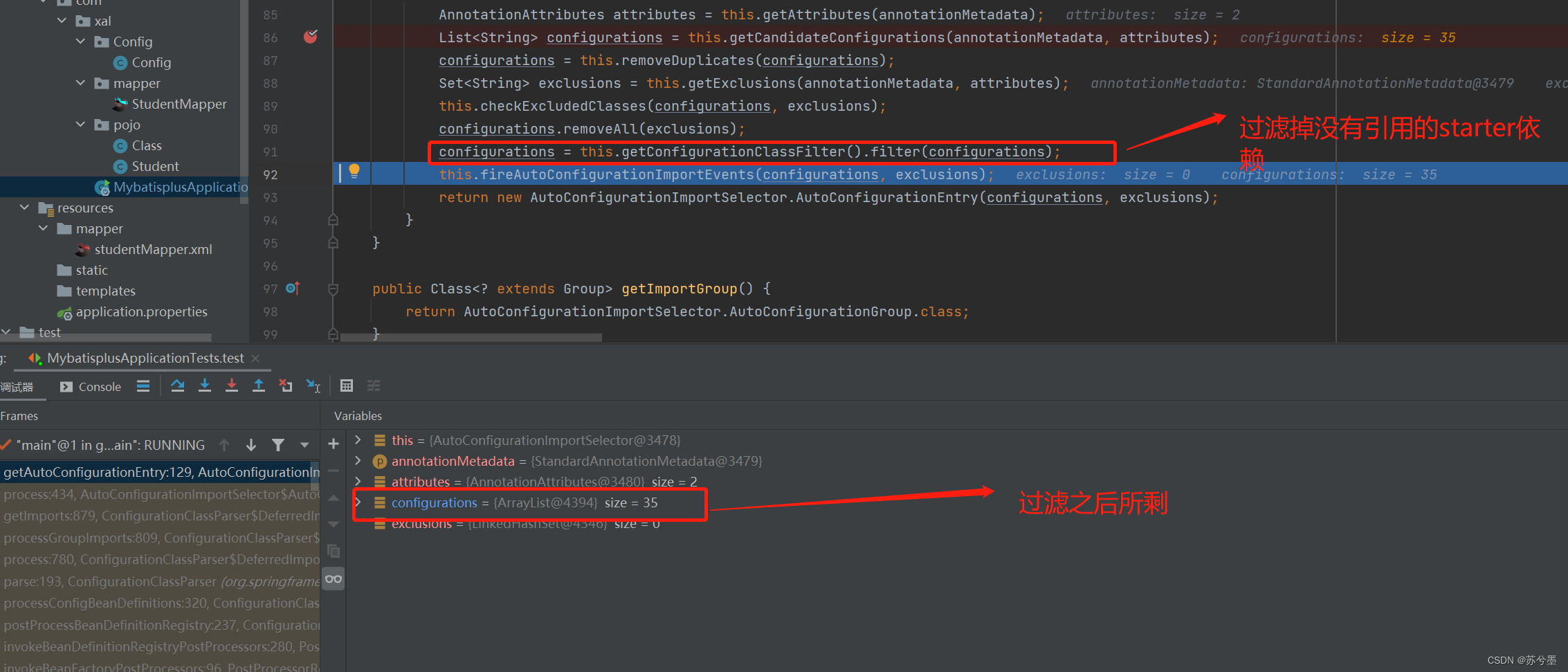
Task: Toggle the breakpoint on line 86
Action: 310,37
